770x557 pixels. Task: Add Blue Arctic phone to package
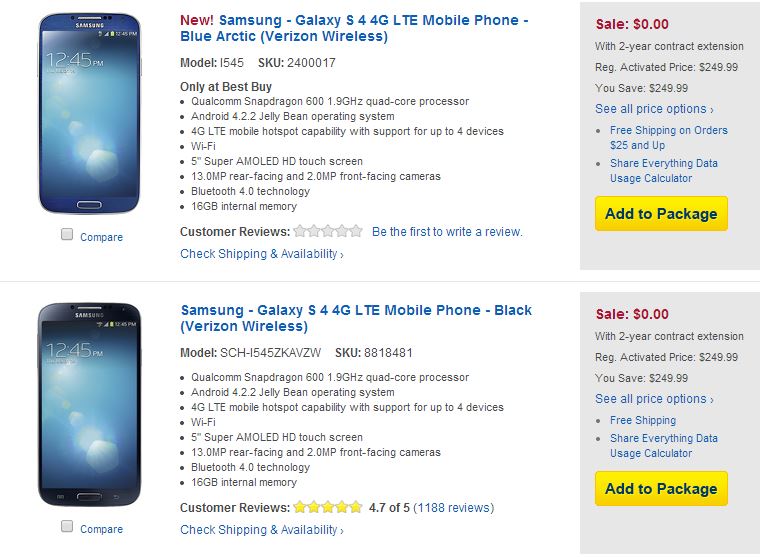coord(661,213)
